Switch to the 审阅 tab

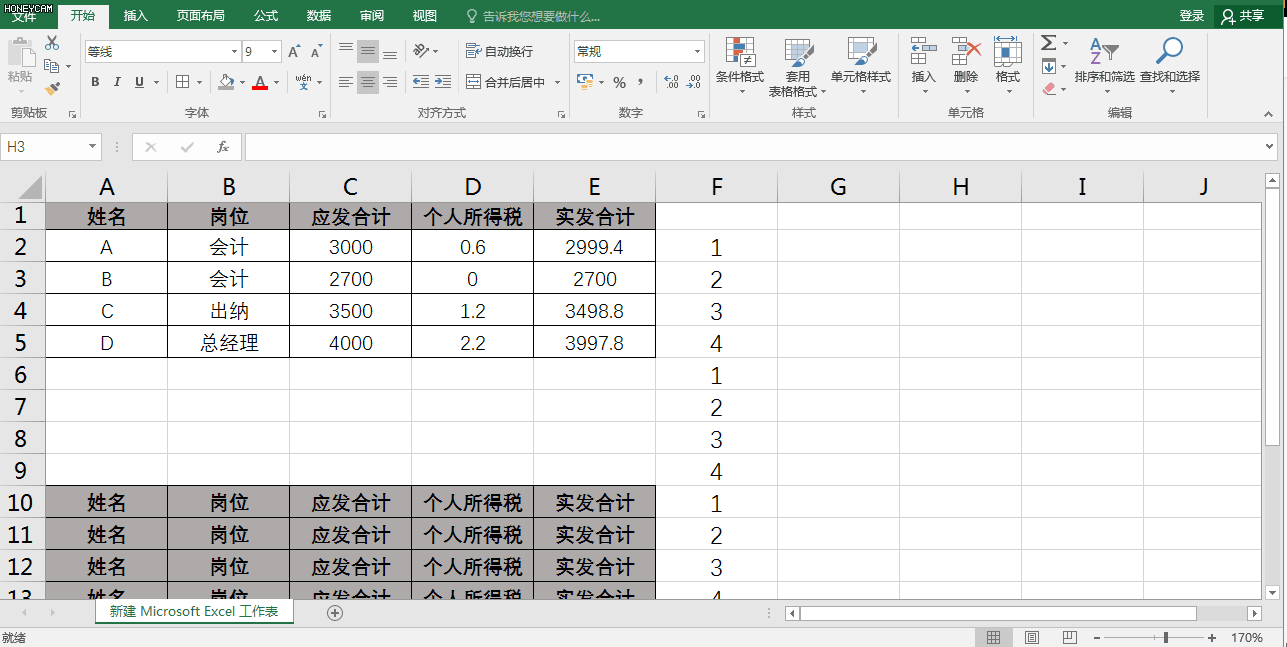(x=372, y=16)
